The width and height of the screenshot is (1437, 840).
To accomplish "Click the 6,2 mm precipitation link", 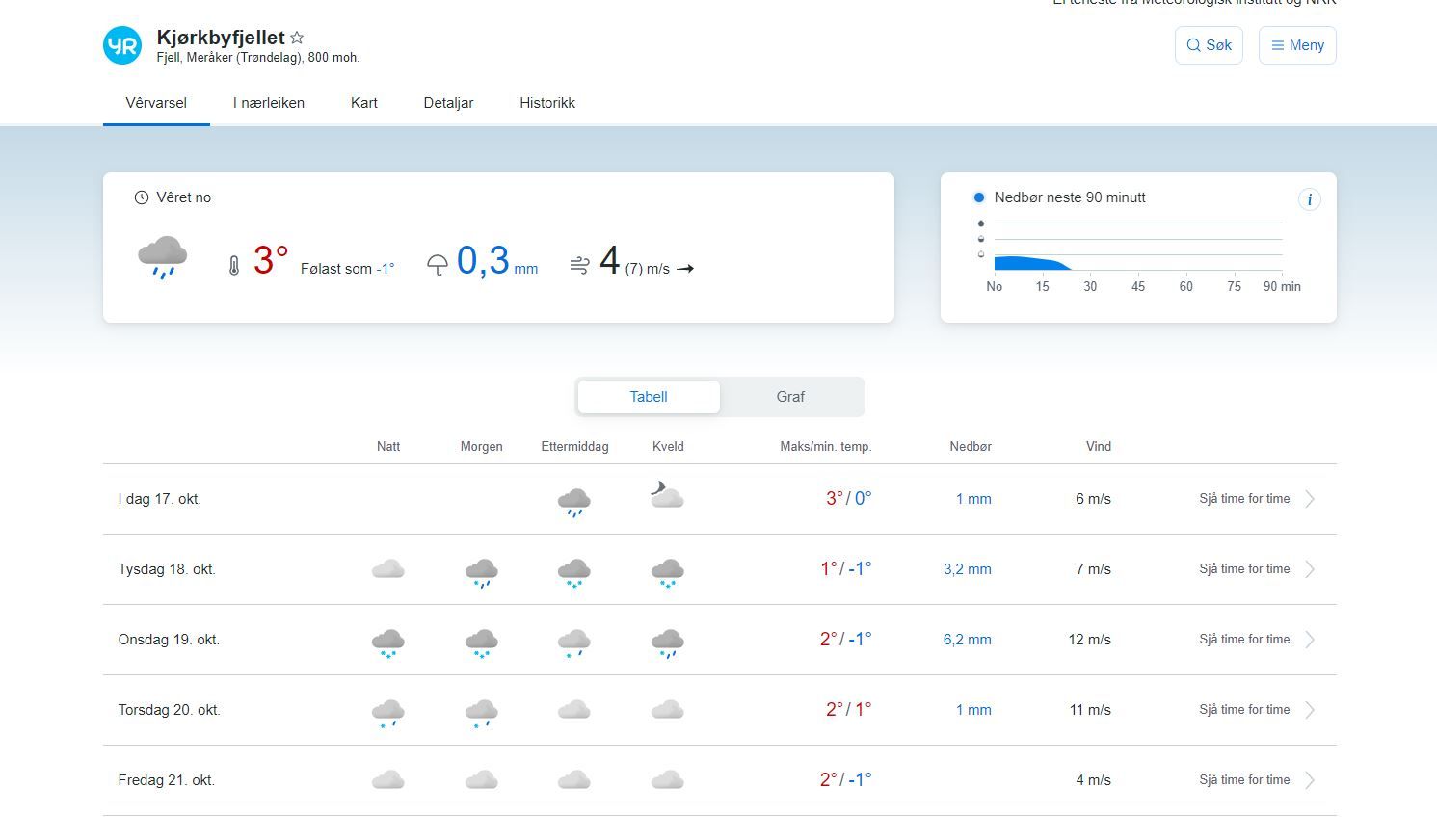I will coord(967,639).
